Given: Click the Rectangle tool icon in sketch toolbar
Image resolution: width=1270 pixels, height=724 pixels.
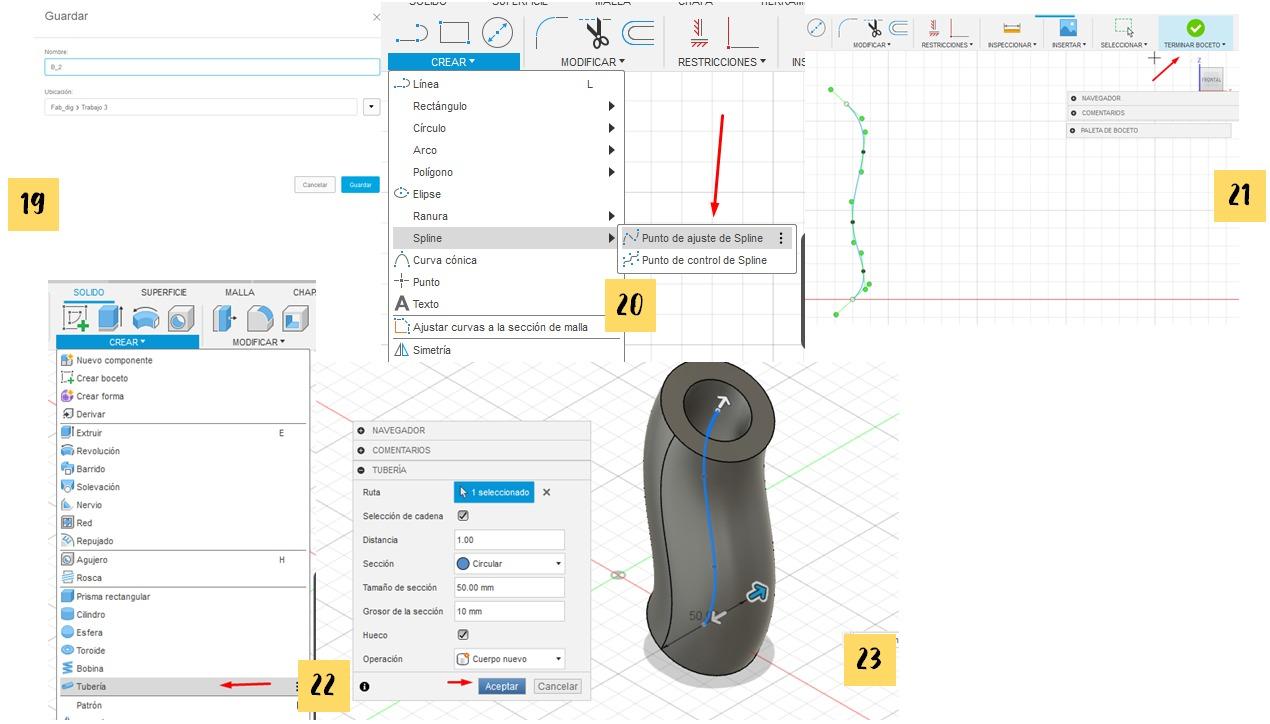Looking at the screenshot, I should tap(454, 33).
